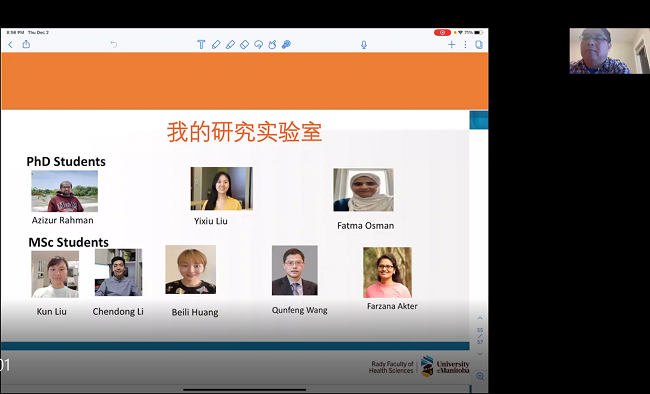Select the Text tool in the toolbar
Image resolution: width=650 pixels, height=394 pixels.
click(x=201, y=44)
